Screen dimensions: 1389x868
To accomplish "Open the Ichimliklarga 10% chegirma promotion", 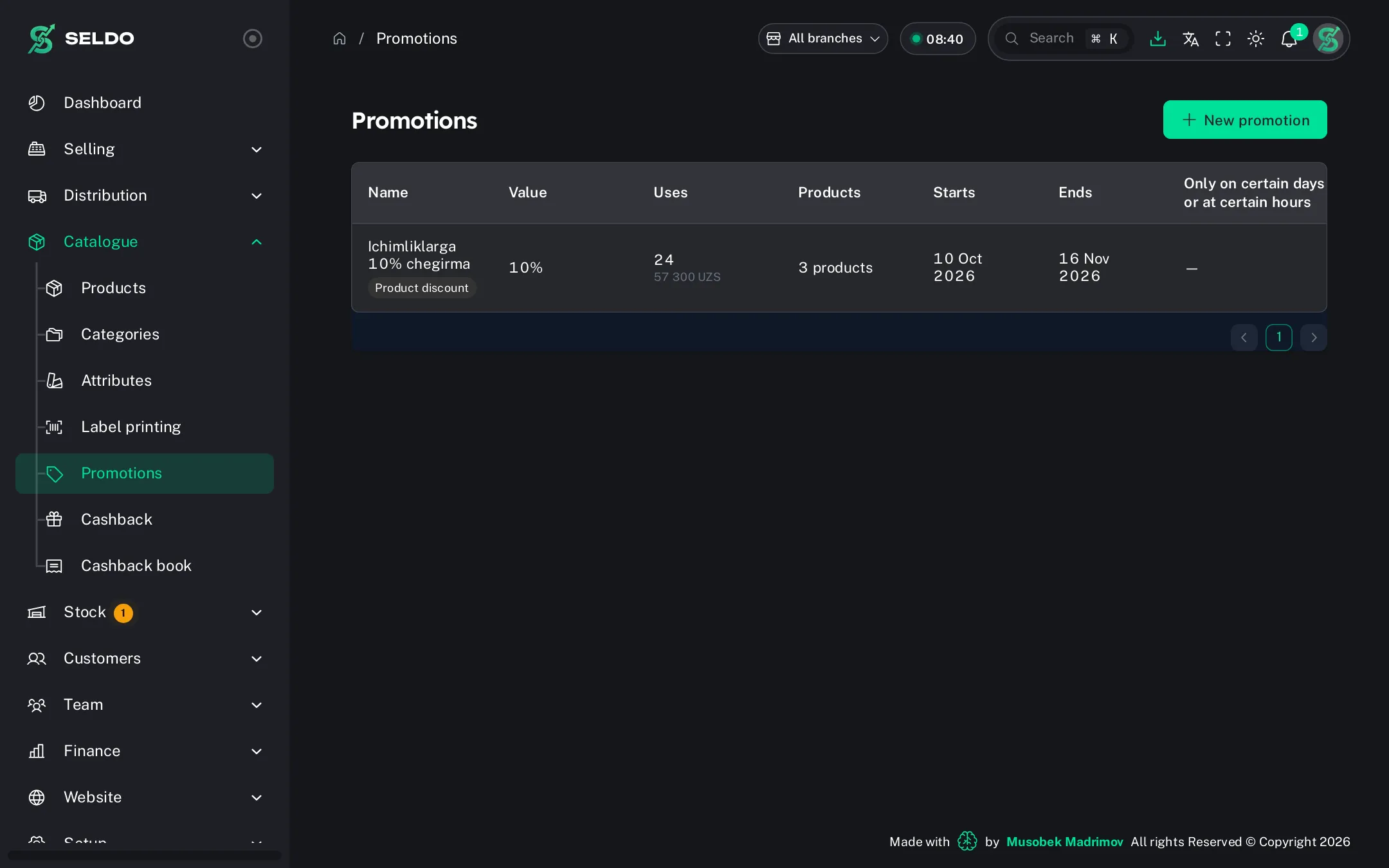I will click(419, 255).
